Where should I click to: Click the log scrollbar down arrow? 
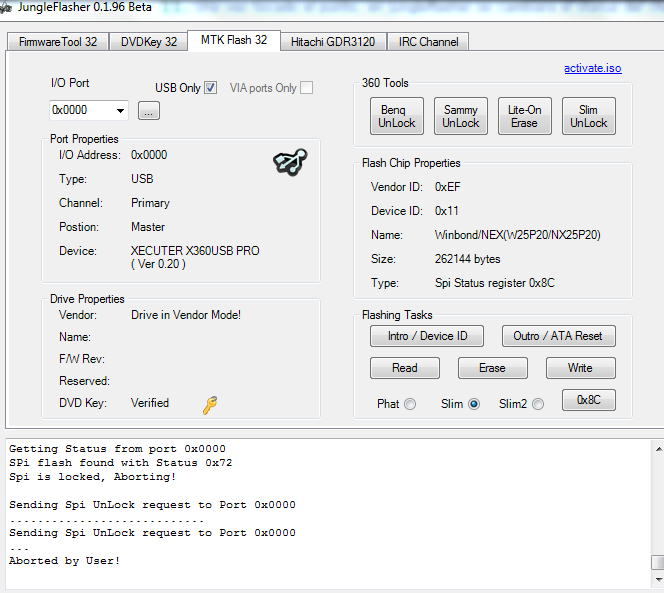pyautogui.click(x=658, y=579)
